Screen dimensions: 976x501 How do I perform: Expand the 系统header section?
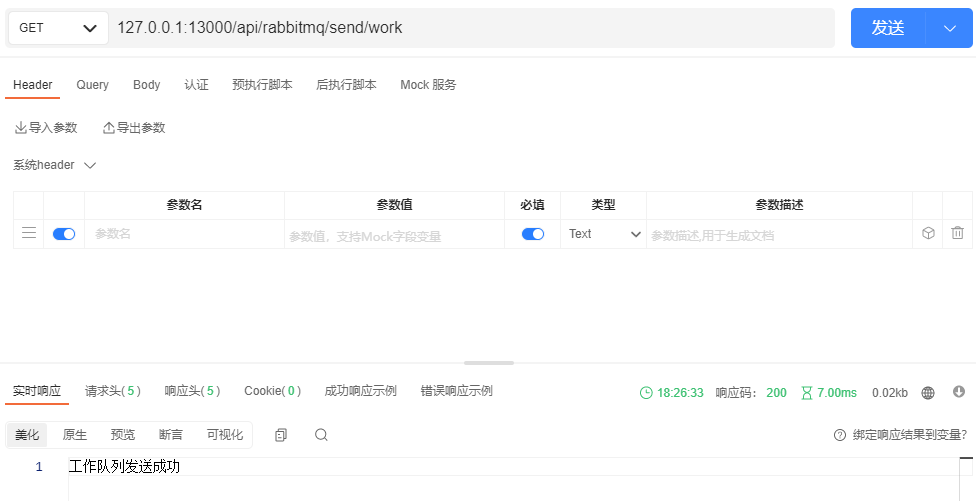pyautogui.click(x=54, y=165)
